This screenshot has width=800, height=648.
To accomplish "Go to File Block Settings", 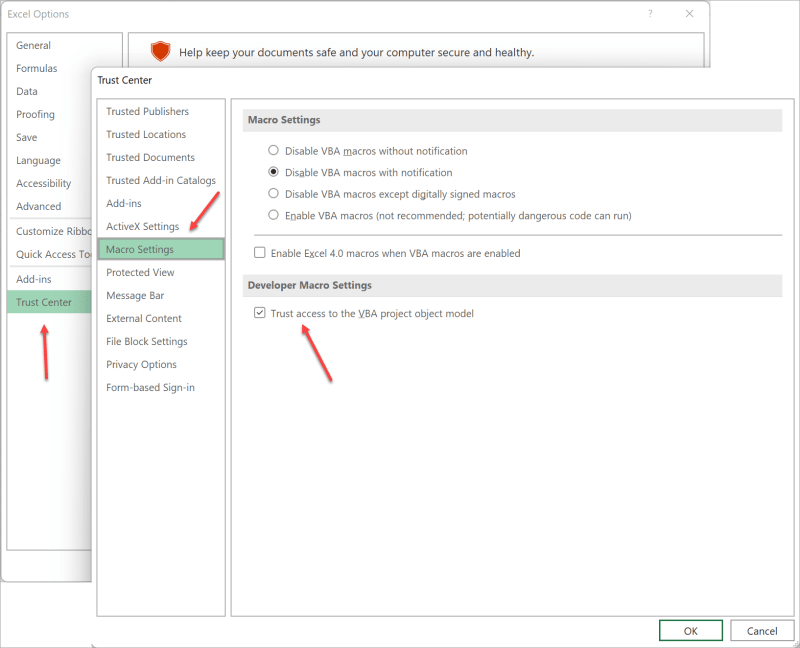I will coord(161,341).
